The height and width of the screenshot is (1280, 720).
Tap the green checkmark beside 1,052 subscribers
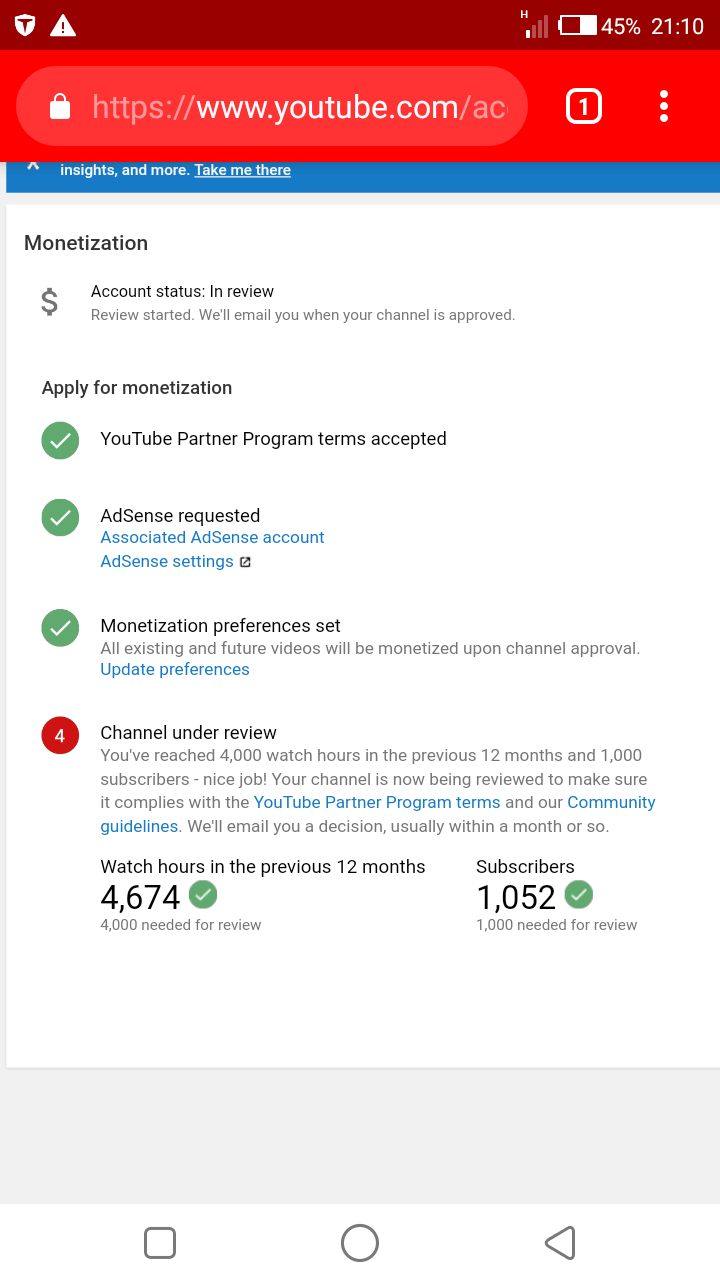tap(579, 894)
